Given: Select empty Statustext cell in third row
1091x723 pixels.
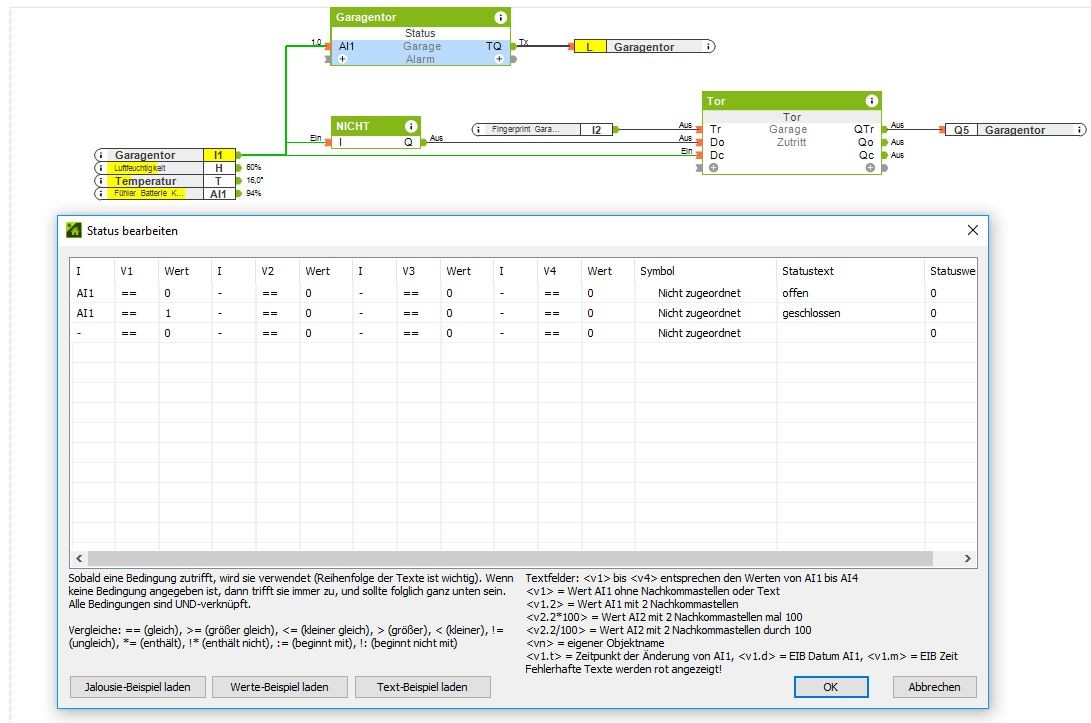Looking at the screenshot, I should click(850, 333).
